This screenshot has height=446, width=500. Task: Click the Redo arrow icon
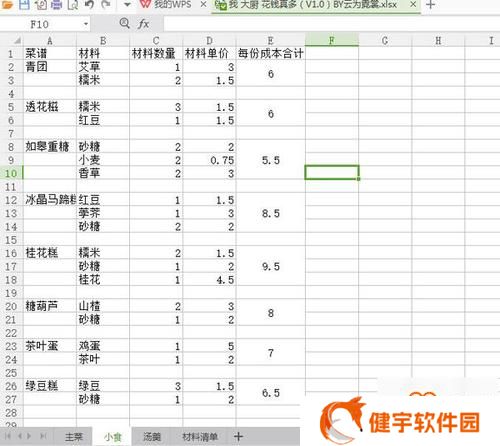tap(106, 4)
